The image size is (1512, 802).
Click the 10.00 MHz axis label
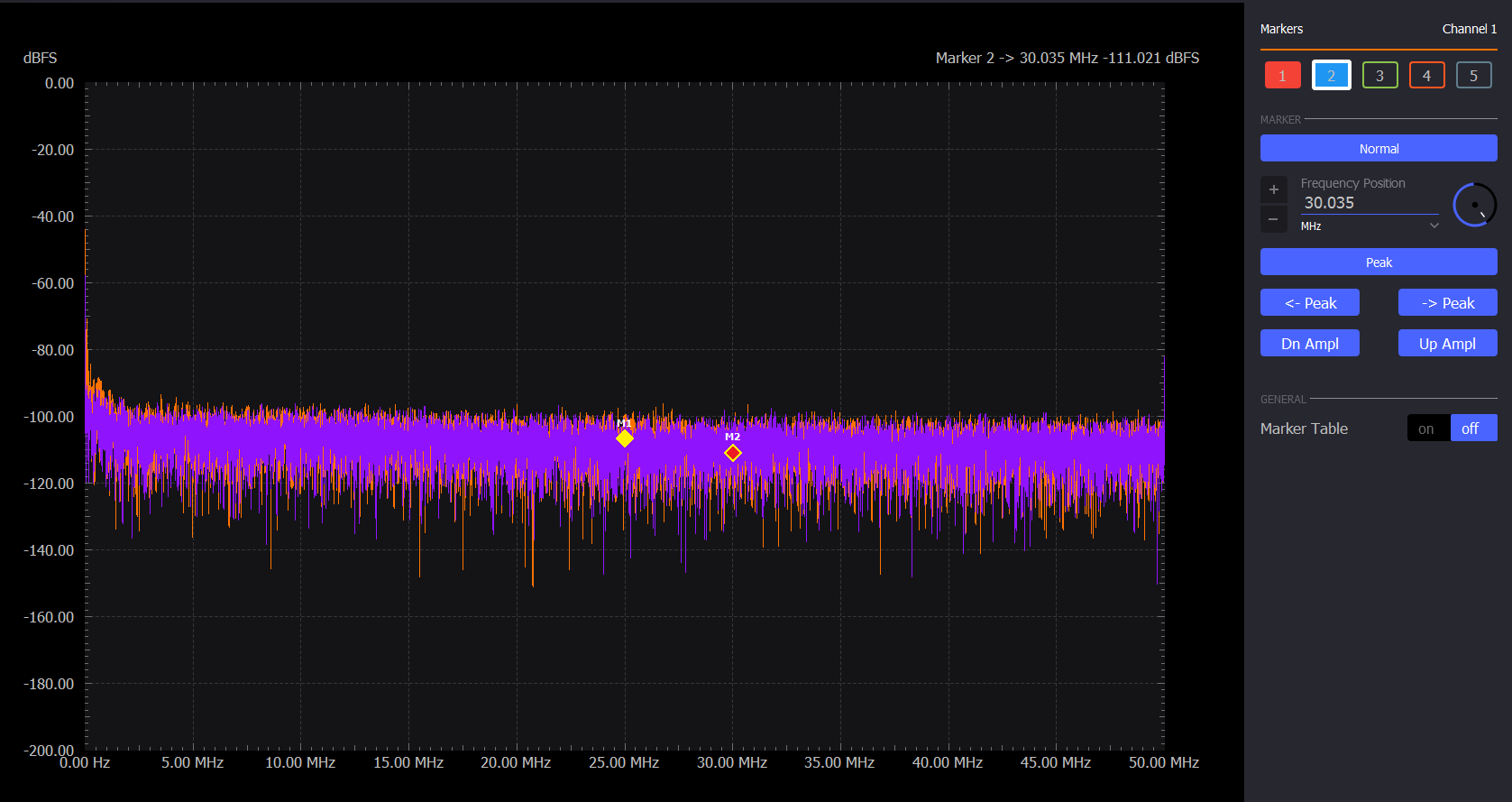tap(300, 762)
